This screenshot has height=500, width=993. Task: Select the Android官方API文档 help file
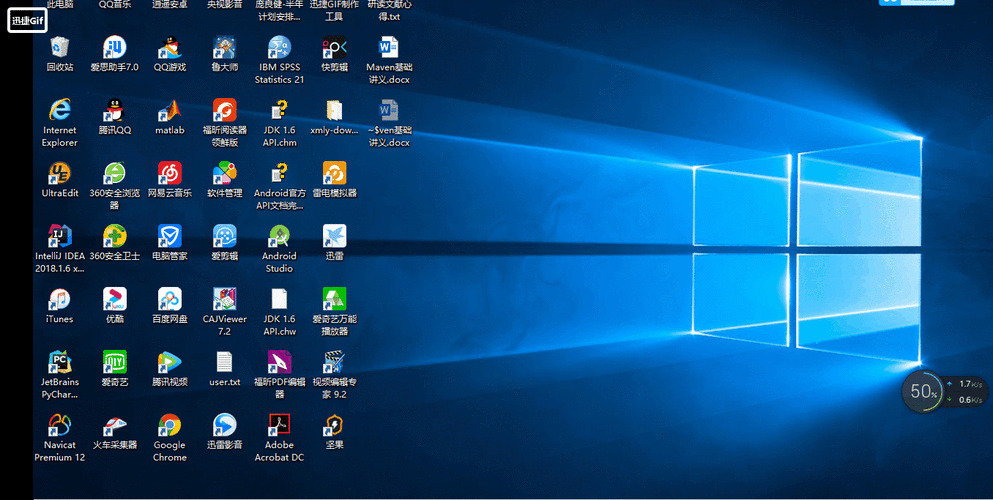279,173
